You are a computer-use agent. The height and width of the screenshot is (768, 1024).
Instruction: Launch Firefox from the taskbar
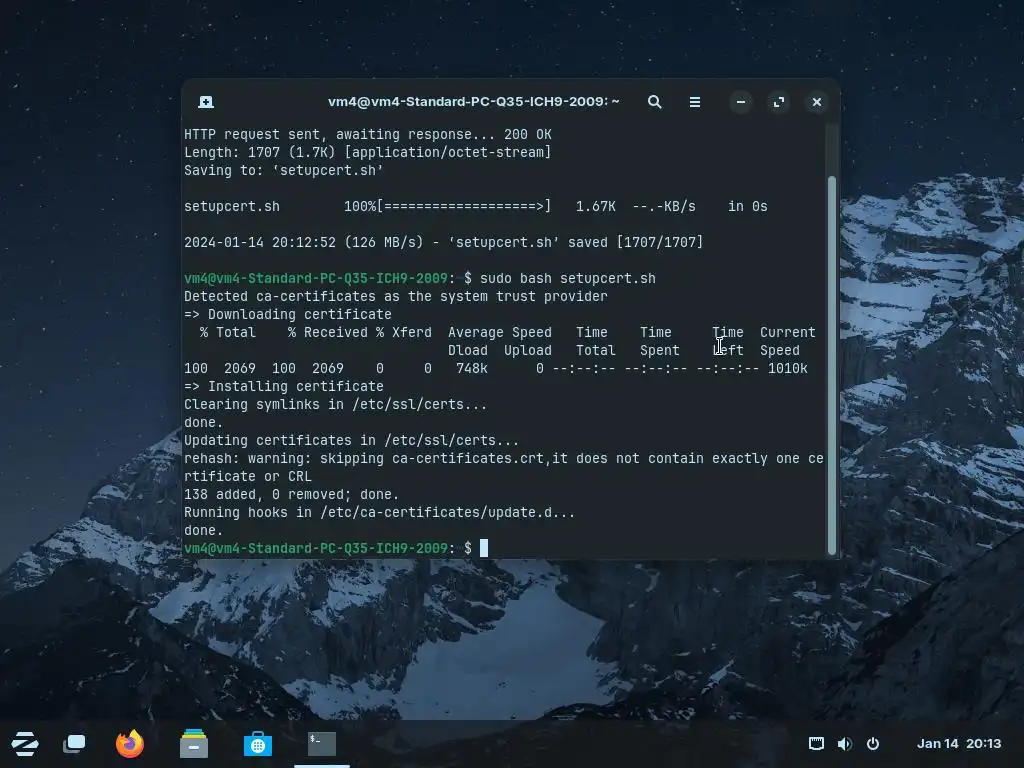pyautogui.click(x=130, y=744)
